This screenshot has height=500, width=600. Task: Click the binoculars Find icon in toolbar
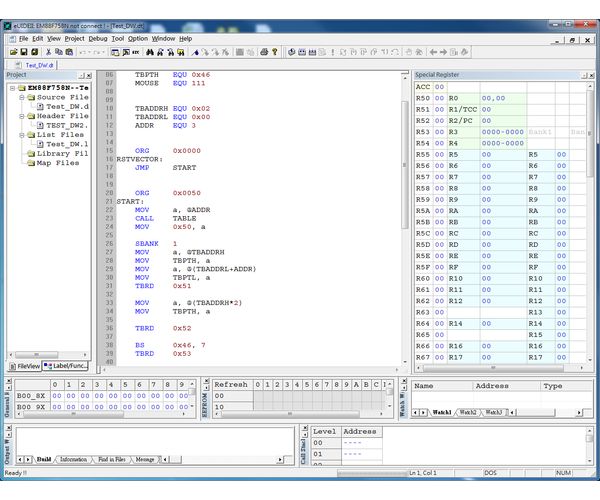click(x=151, y=51)
